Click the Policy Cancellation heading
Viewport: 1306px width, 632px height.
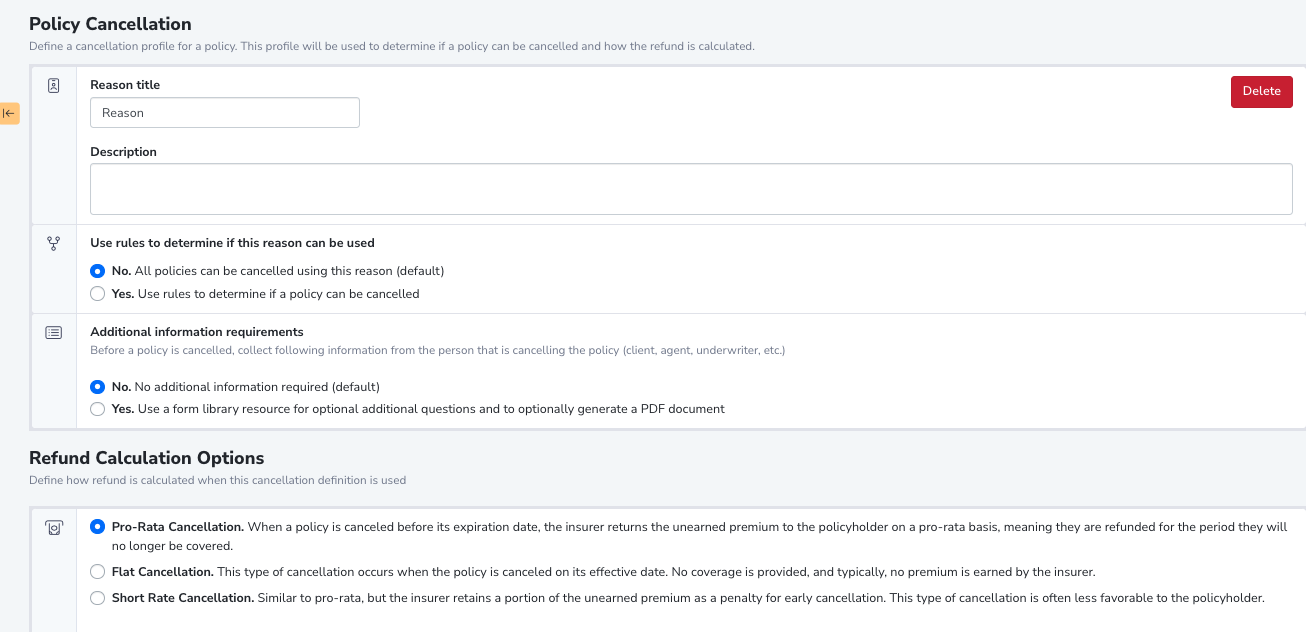point(110,23)
